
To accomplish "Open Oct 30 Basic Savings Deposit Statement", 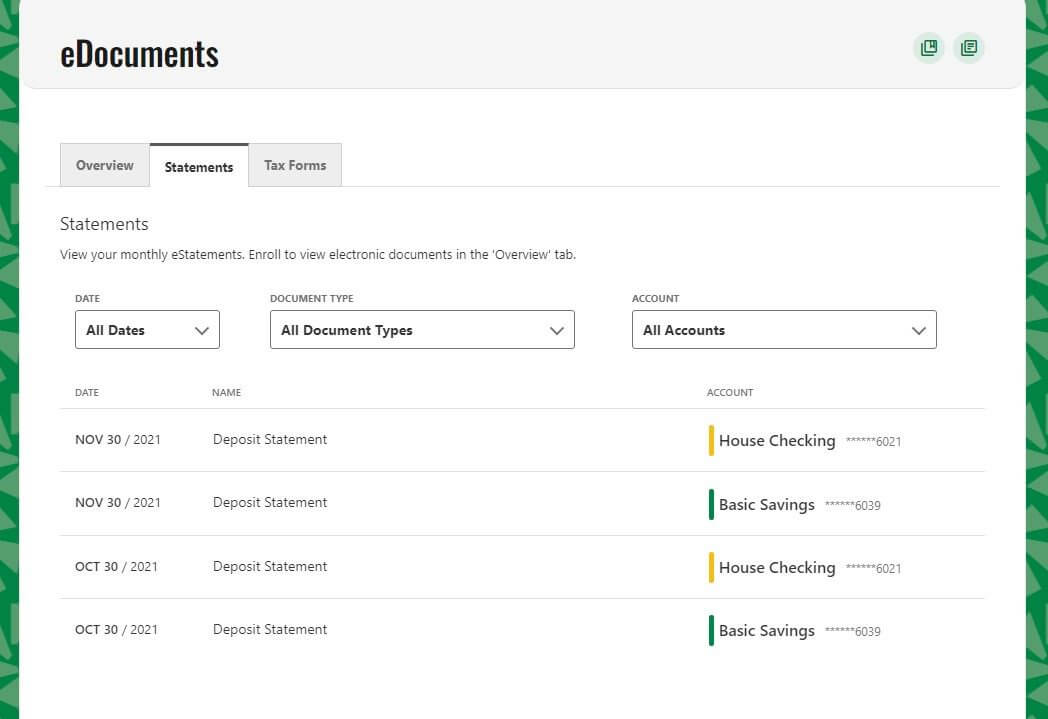I will click(270, 630).
